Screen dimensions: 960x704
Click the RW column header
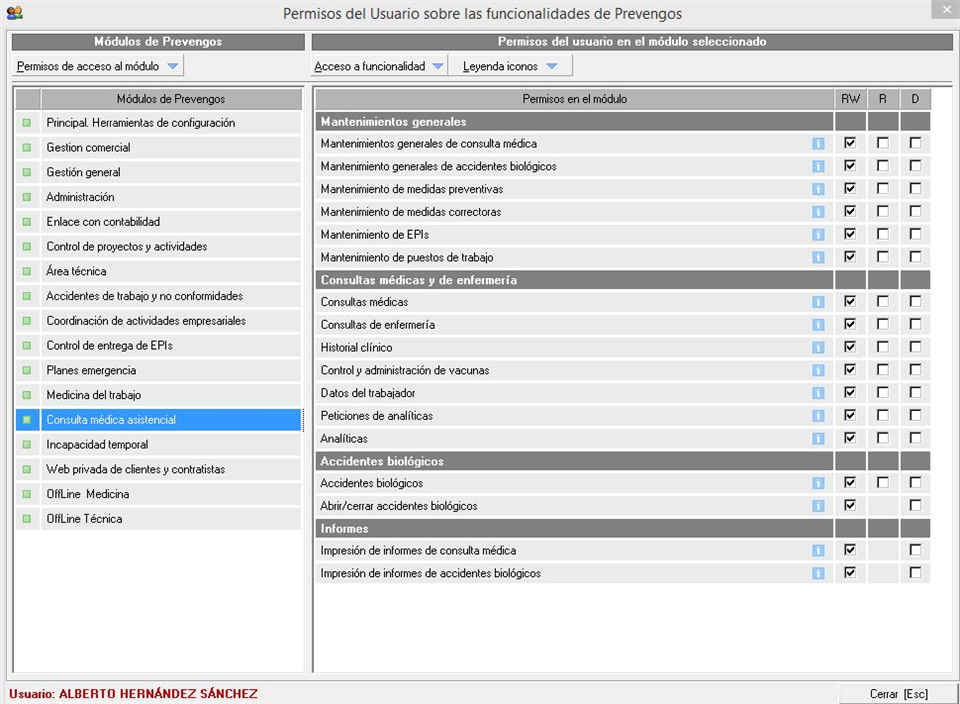[850, 99]
